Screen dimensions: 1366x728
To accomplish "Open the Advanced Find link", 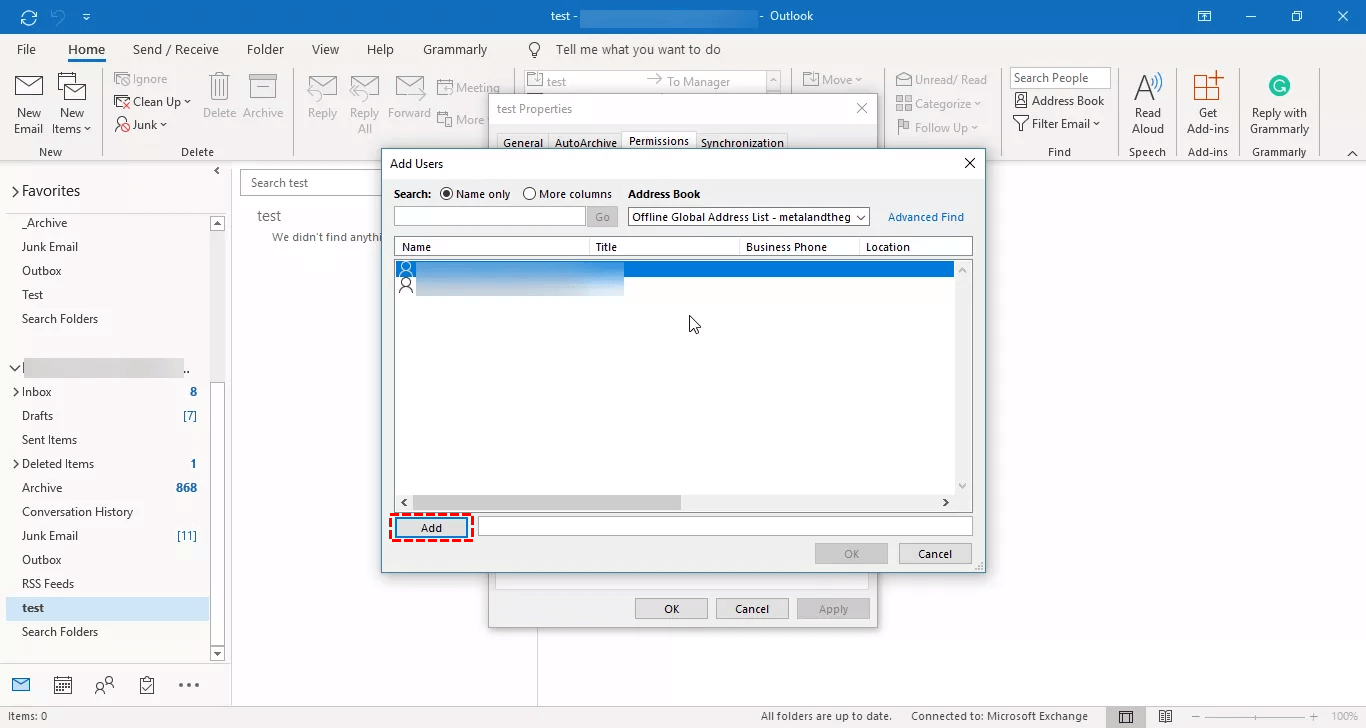I will pos(925,217).
